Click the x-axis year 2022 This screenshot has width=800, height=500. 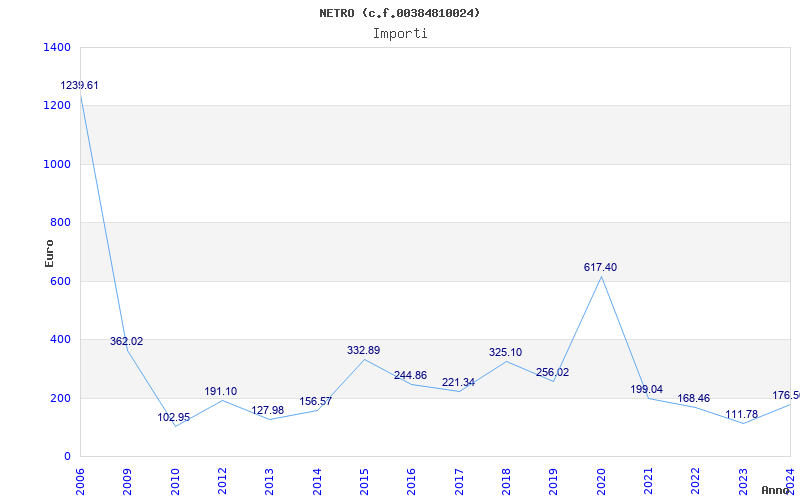[696, 481]
